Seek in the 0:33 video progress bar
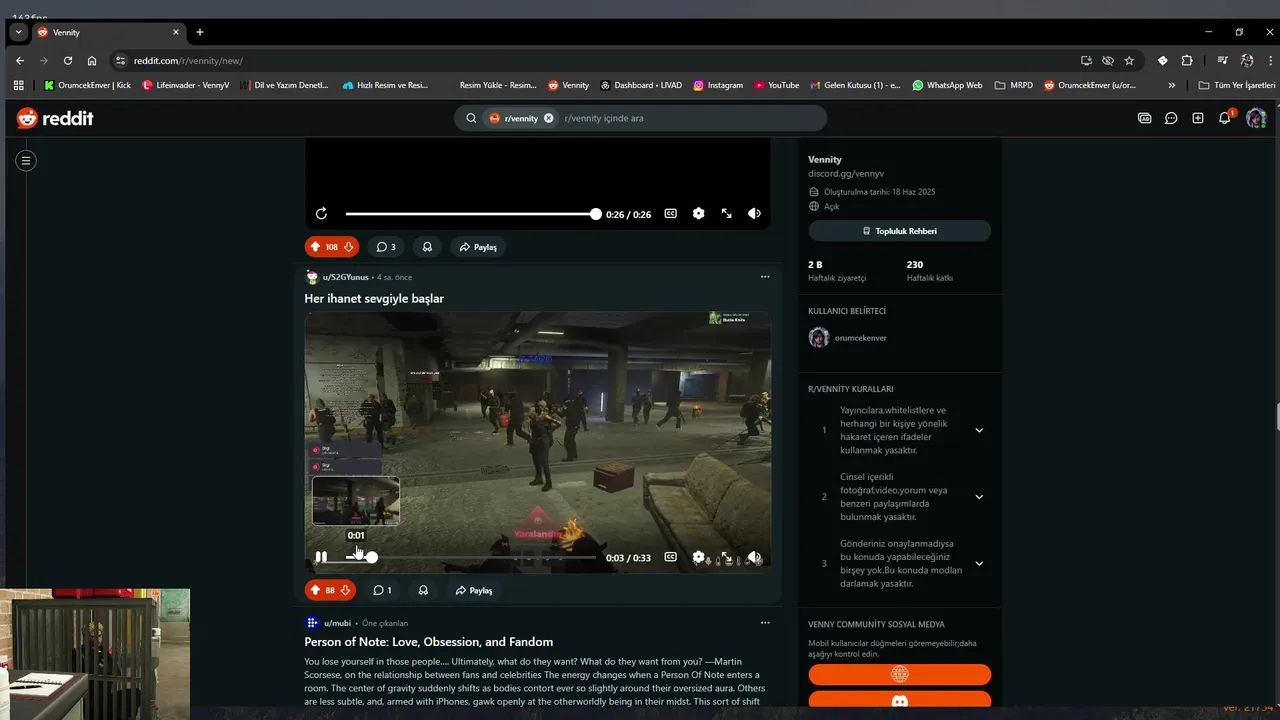Screen dimensions: 1280x720 [471, 557]
